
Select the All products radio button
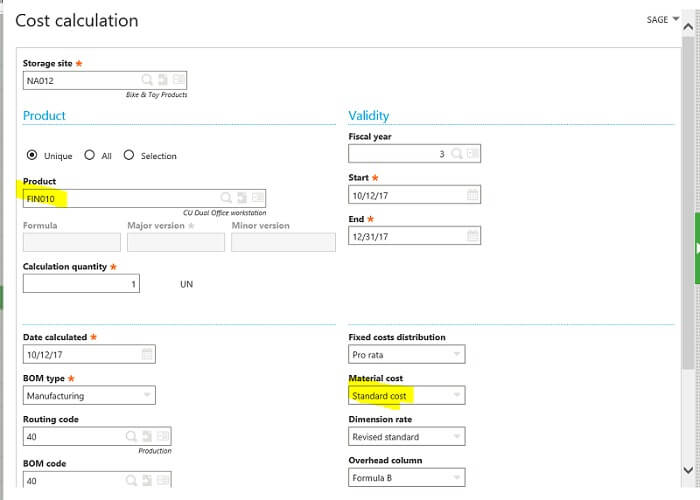pyautogui.click(x=89, y=155)
